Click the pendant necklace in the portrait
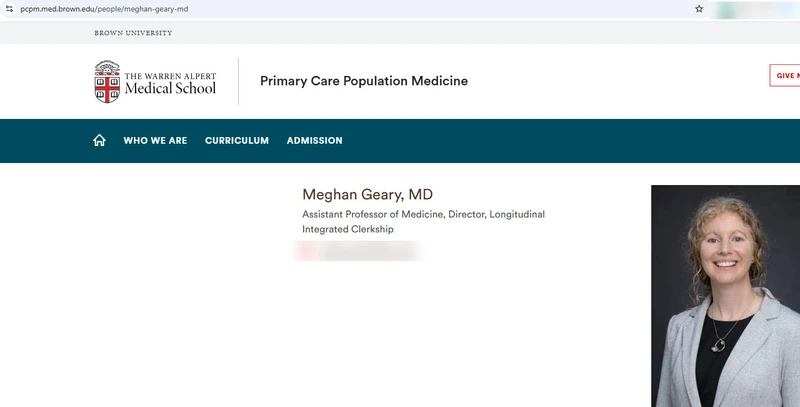 click(x=718, y=345)
